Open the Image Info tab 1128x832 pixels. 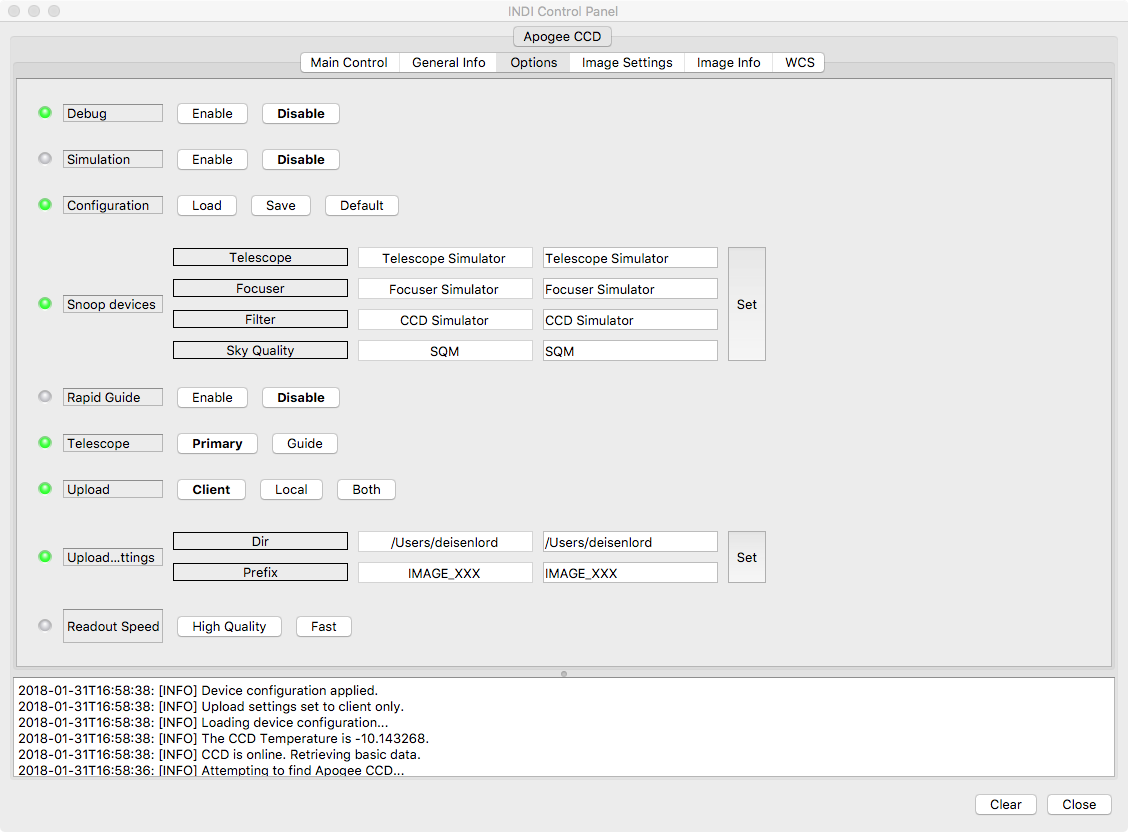click(729, 63)
